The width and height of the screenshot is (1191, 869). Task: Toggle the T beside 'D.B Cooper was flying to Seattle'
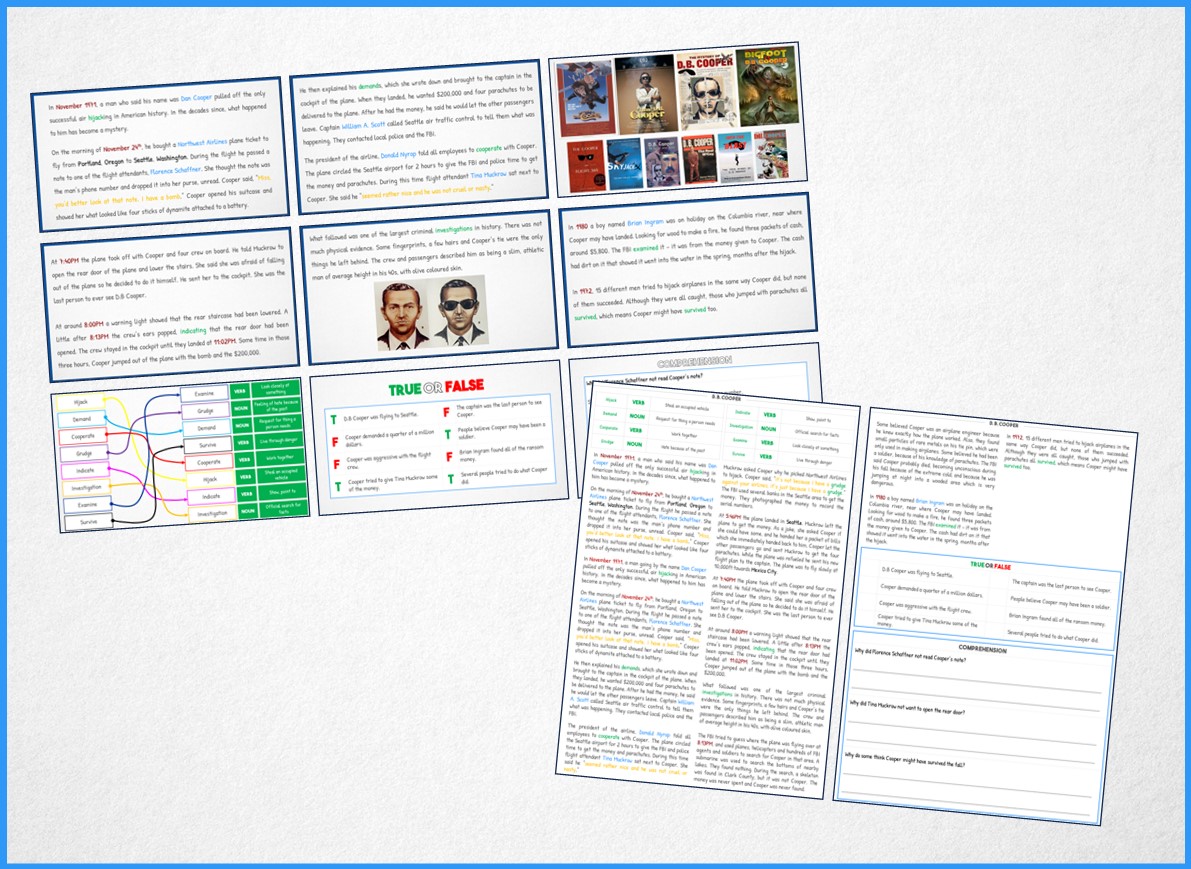[334, 419]
